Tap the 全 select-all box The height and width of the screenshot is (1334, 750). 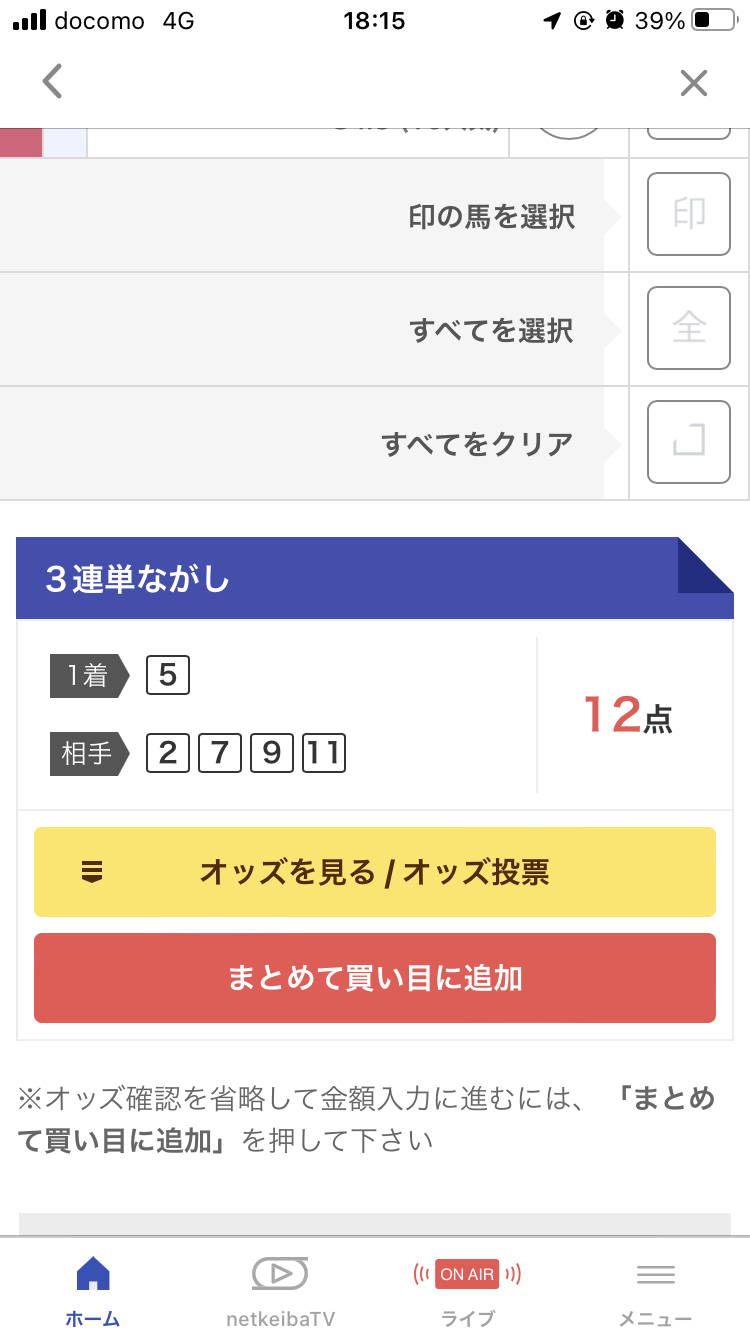pos(688,328)
